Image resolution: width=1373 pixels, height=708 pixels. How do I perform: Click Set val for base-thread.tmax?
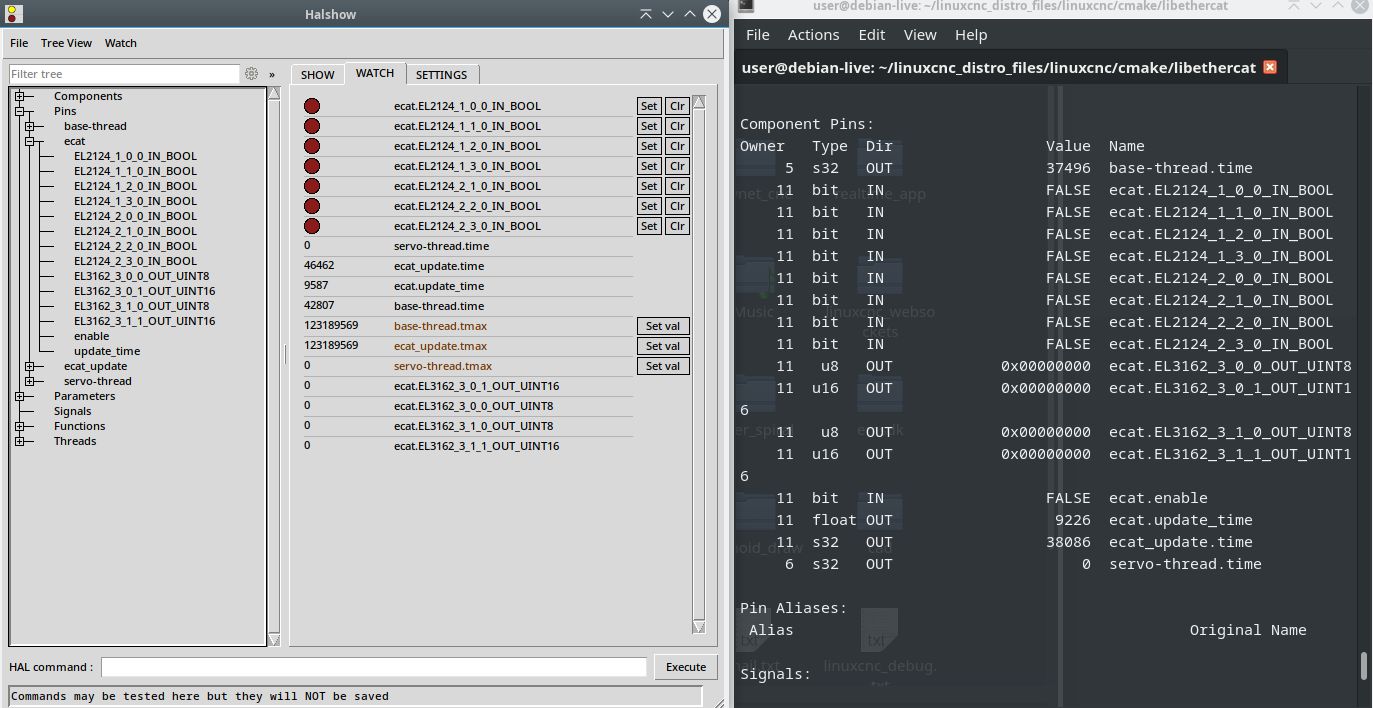click(662, 326)
